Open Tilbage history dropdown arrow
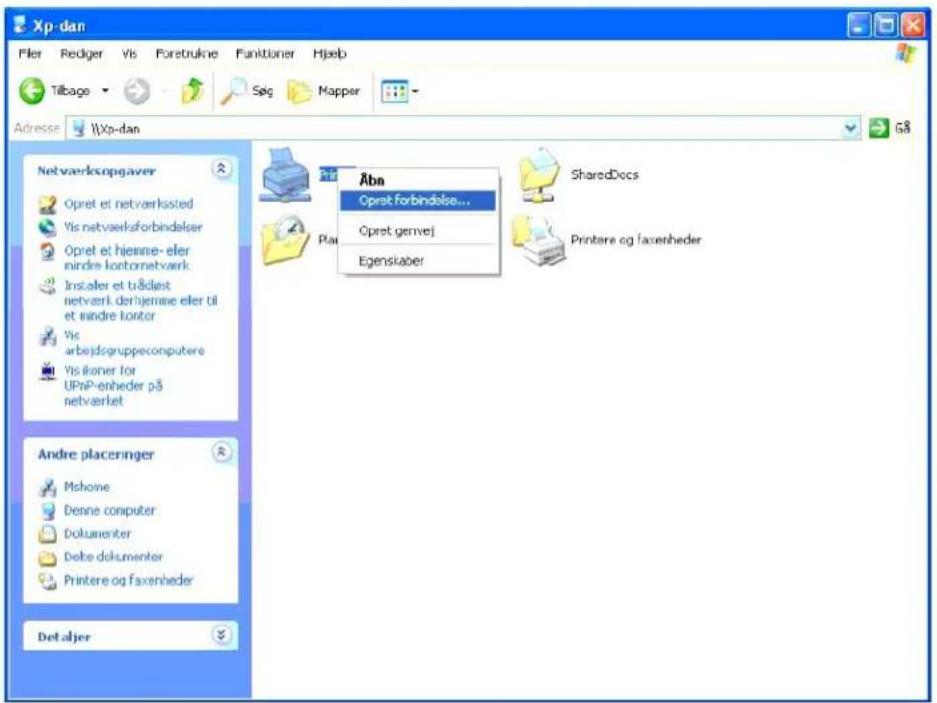Viewport: 937px width, 703px height. pos(105,91)
